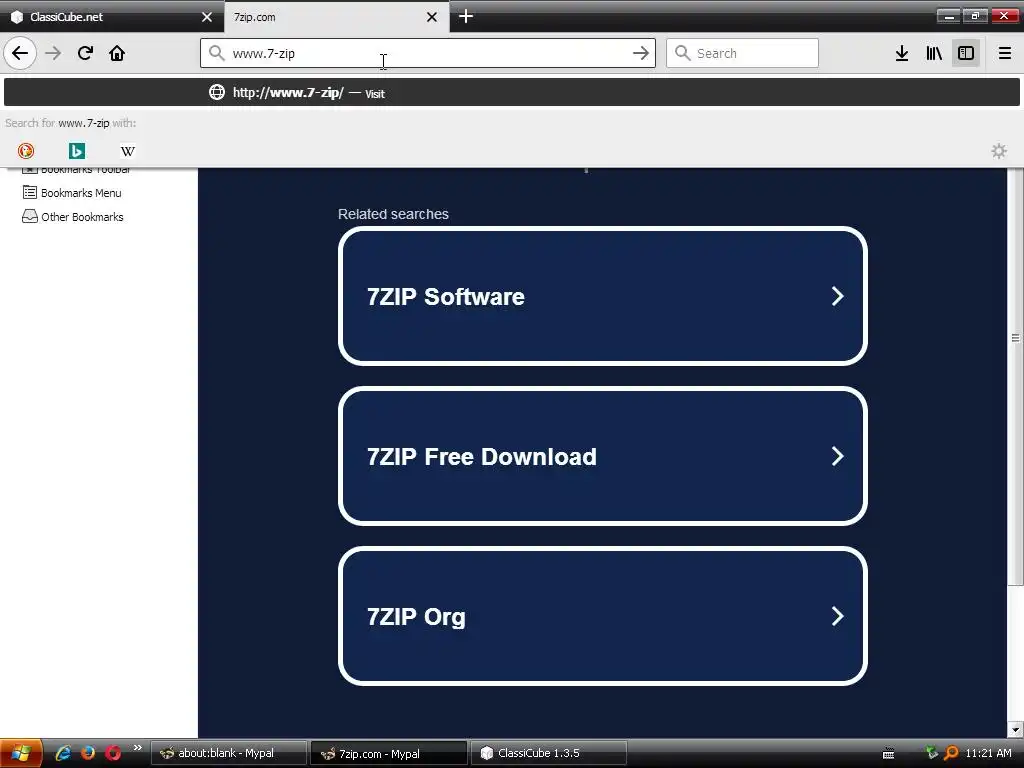This screenshot has height=768, width=1024.
Task: Close the 7zip.com tab
Action: pos(432,17)
